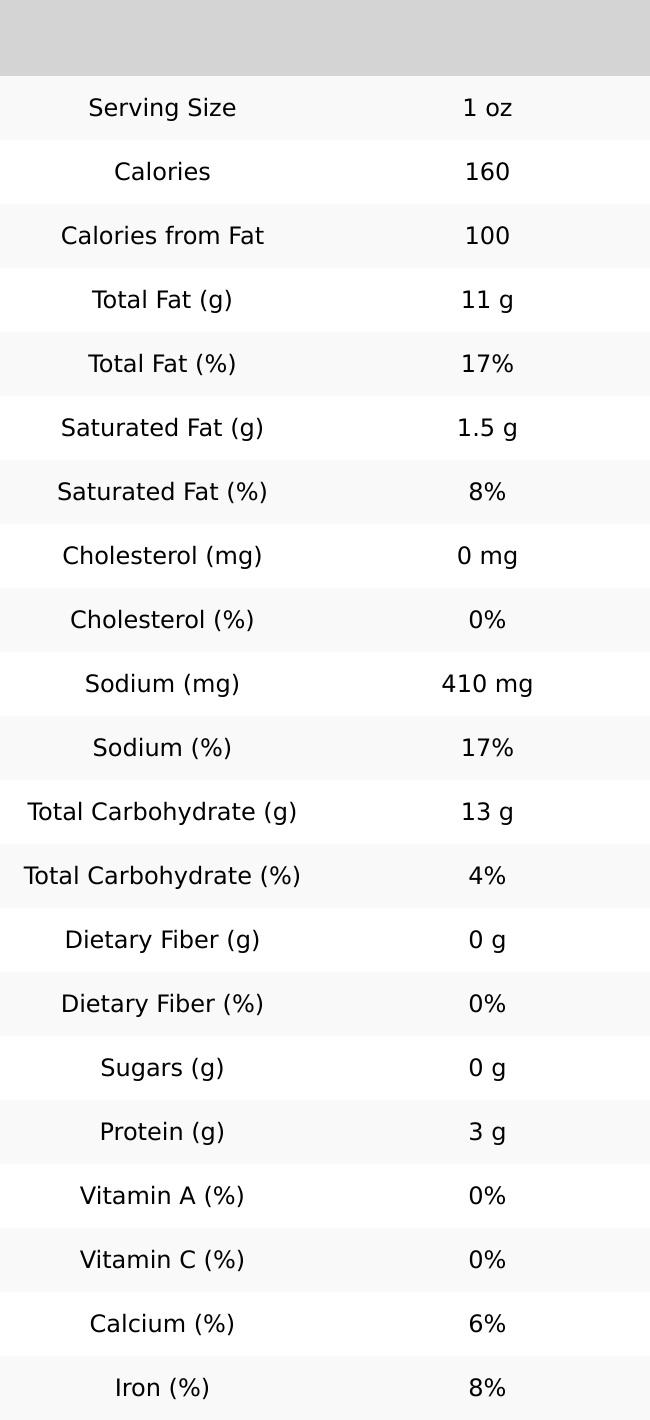Select the 0 mg cholesterol value

[x=487, y=556]
